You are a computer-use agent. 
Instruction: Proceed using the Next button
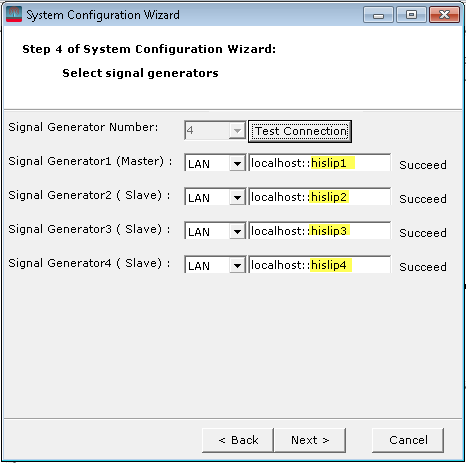310,440
